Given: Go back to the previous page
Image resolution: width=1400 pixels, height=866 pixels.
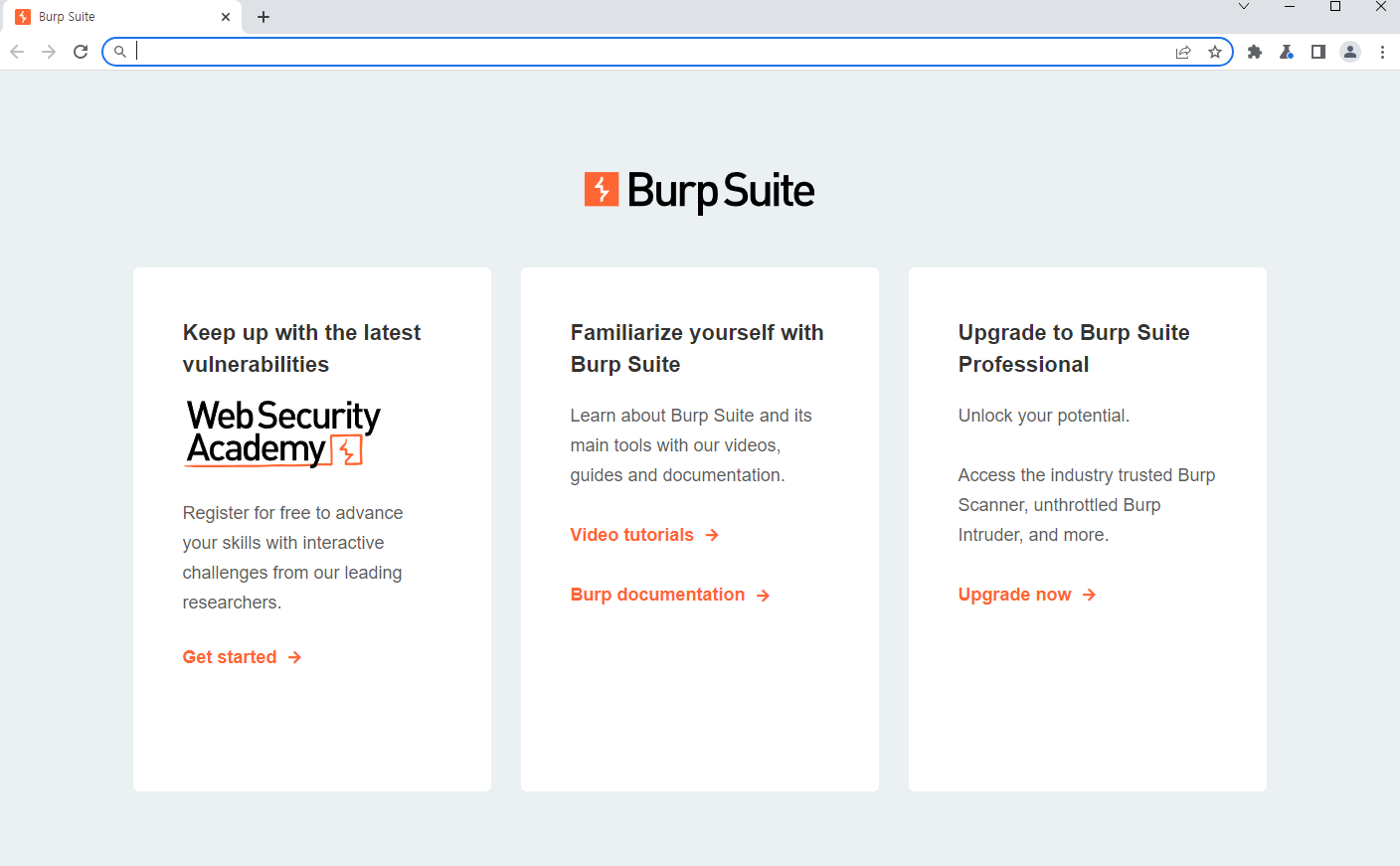Looking at the screenshot, I should 17,52.
